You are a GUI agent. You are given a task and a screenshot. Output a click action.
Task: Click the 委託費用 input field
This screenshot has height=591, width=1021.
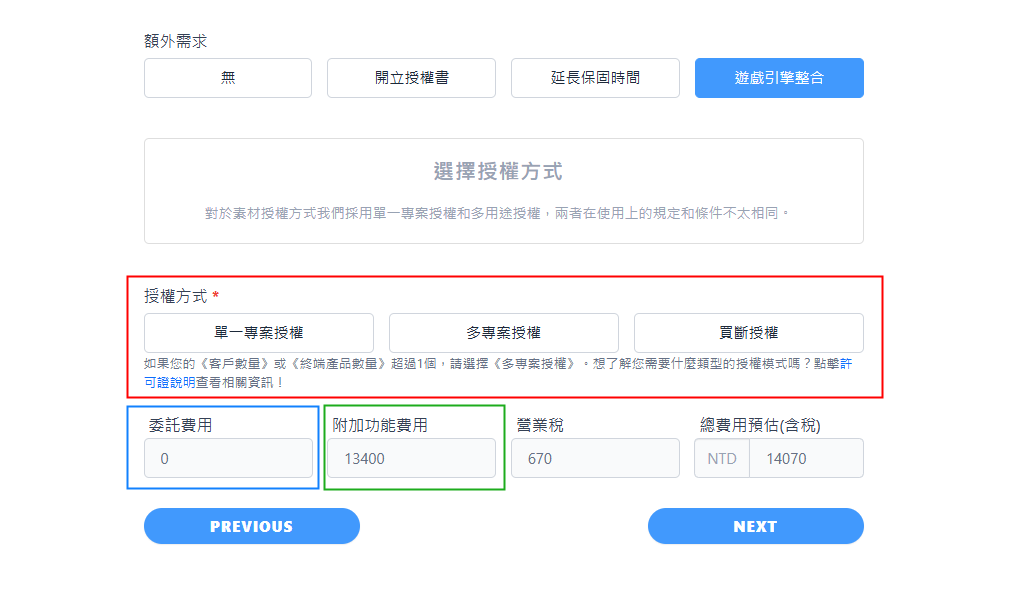pyautogui.click(x=229, y=459)
